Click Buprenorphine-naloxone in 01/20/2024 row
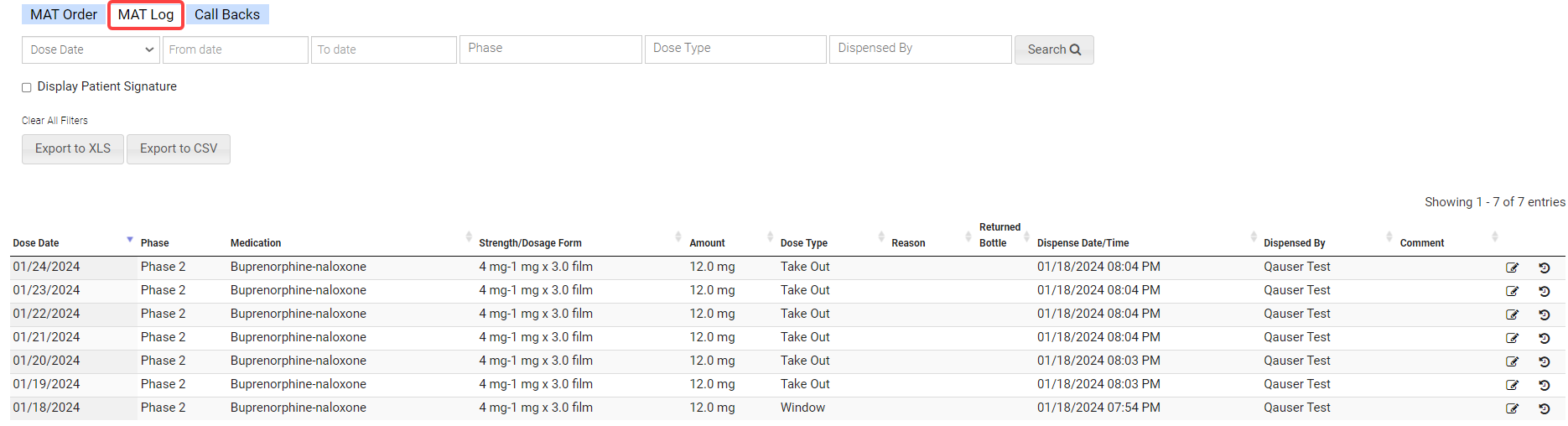The width and height of the screenshot is (1568, 426). point(299,361)
